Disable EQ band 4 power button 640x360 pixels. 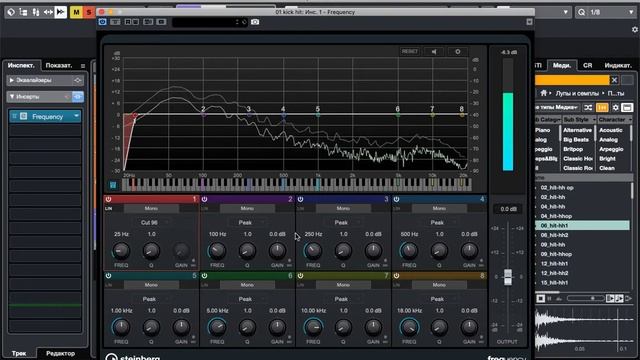pyautogui.click(x=396, y=199)
